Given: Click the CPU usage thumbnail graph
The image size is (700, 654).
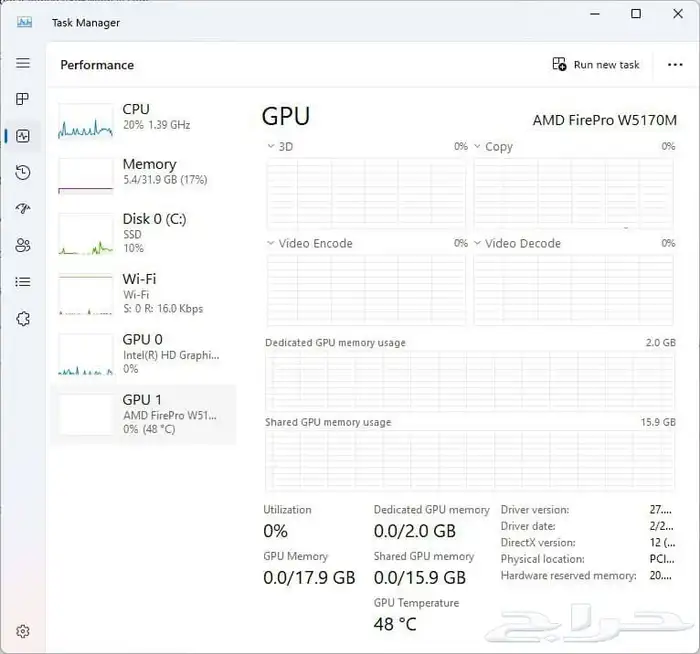Looking at the screenshot, I should 86,121.
